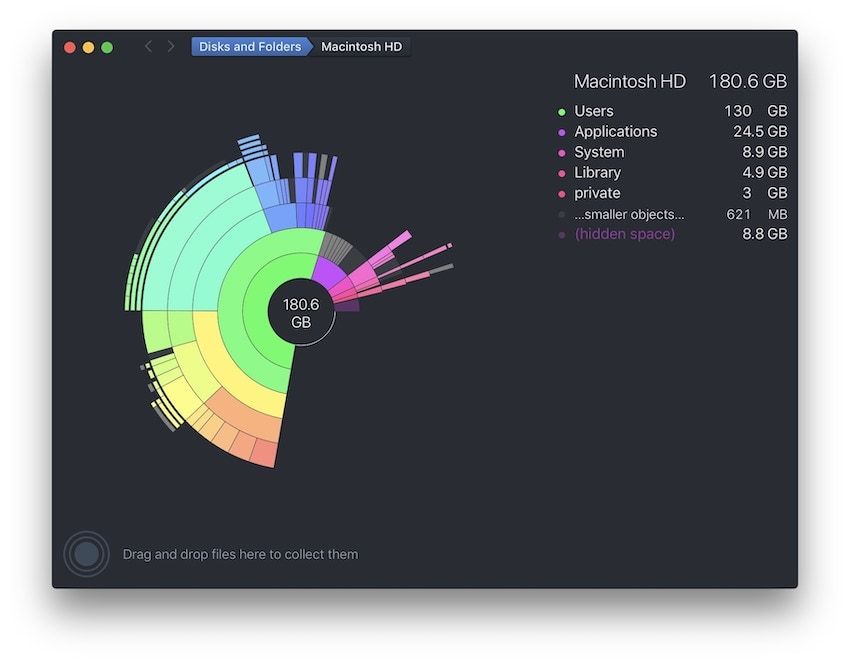This screenshot has width=850, height=663.
Task: Click the purple Applications wedge in the sunburst
Action: [x=328, y=270]
